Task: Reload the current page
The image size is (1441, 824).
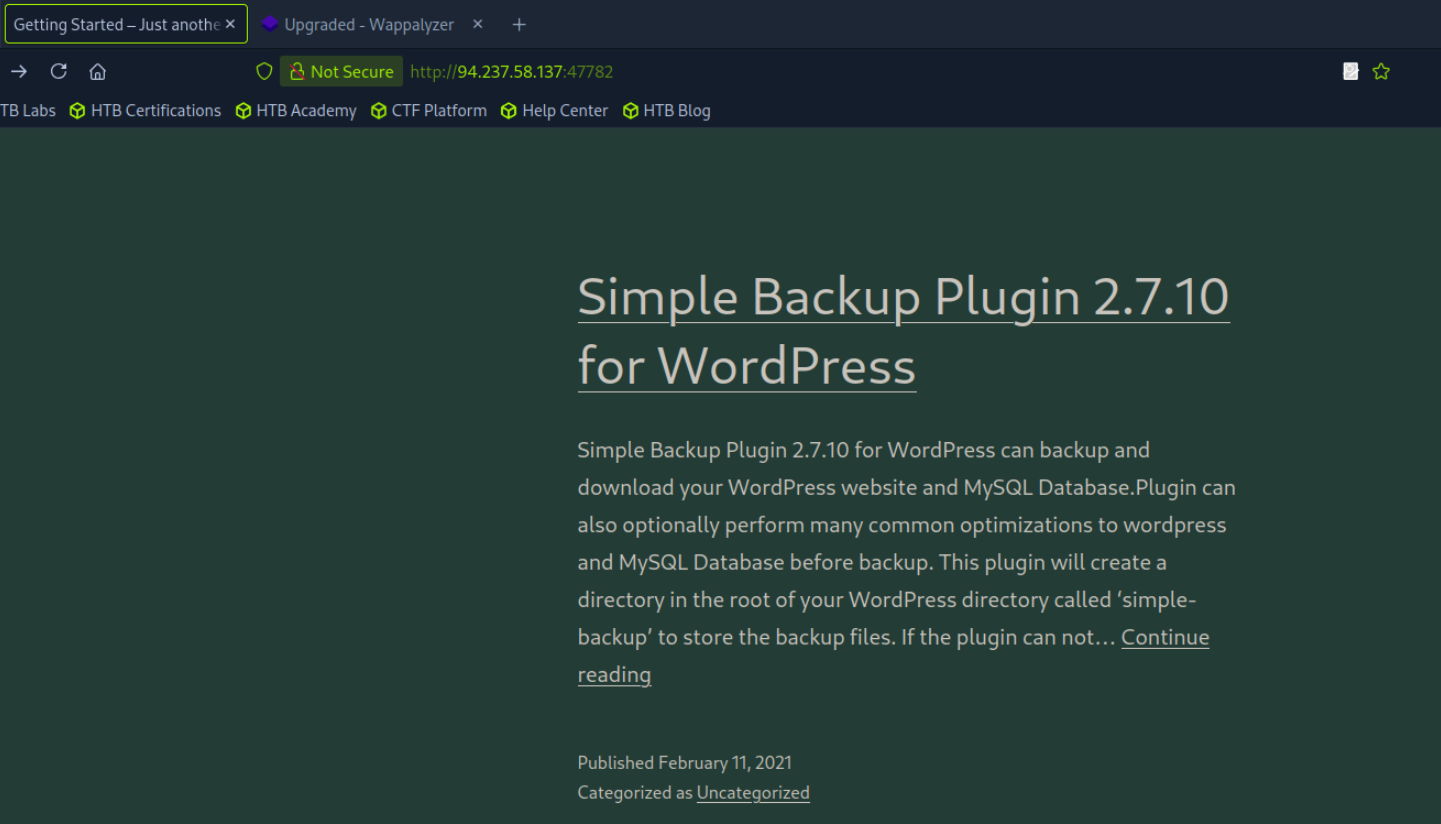Action: pyautogui.click(x=59, y=71)
